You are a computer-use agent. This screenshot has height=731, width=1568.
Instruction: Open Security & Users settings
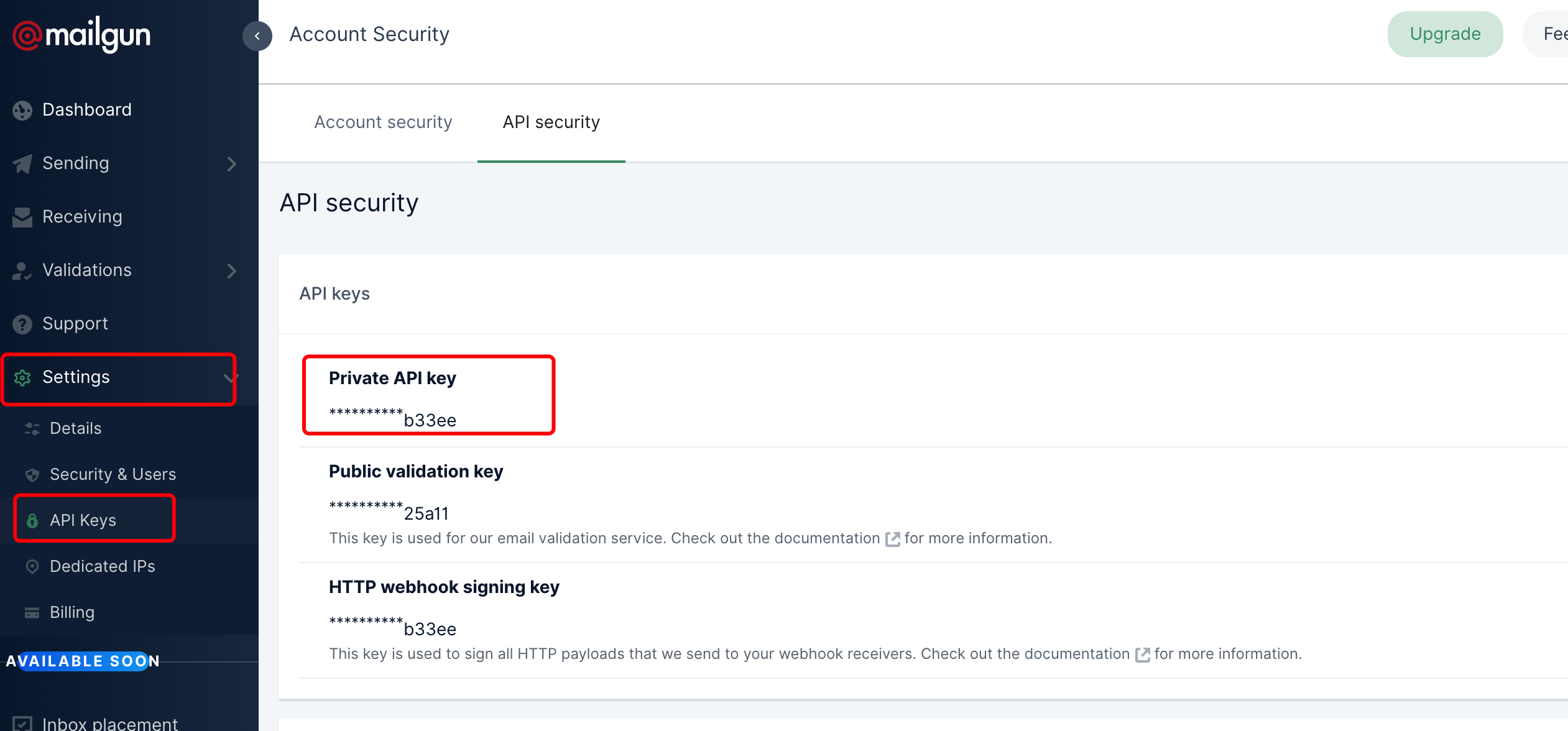[x=113, y=474]
